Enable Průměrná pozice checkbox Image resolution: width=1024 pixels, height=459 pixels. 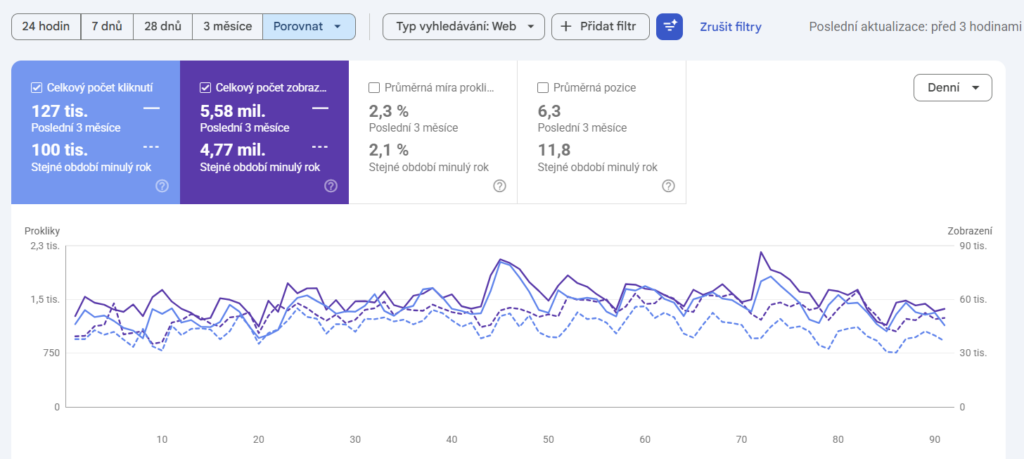(x=542, y=87)
